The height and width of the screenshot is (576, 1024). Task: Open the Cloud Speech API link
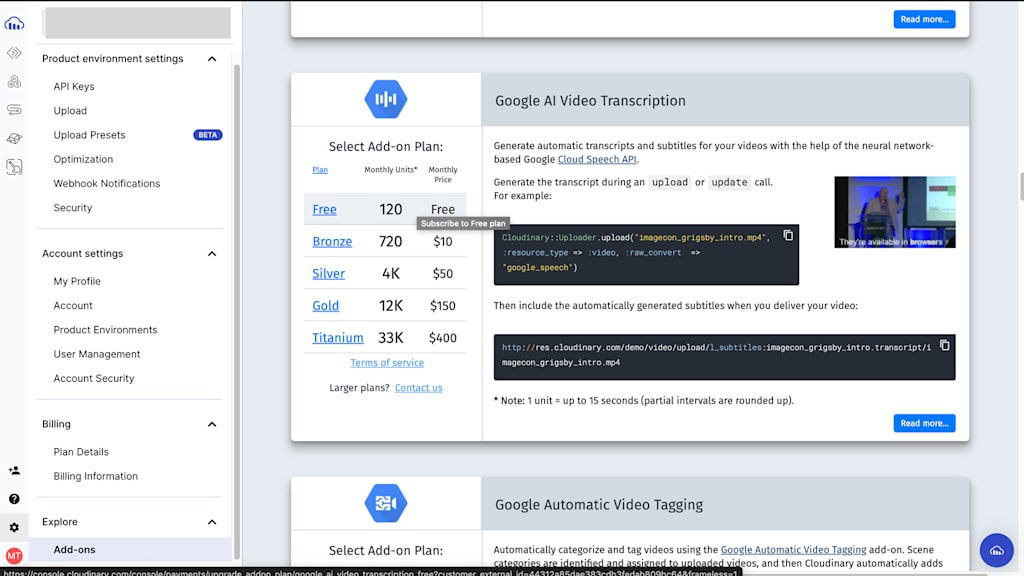(x=597, y=159)
